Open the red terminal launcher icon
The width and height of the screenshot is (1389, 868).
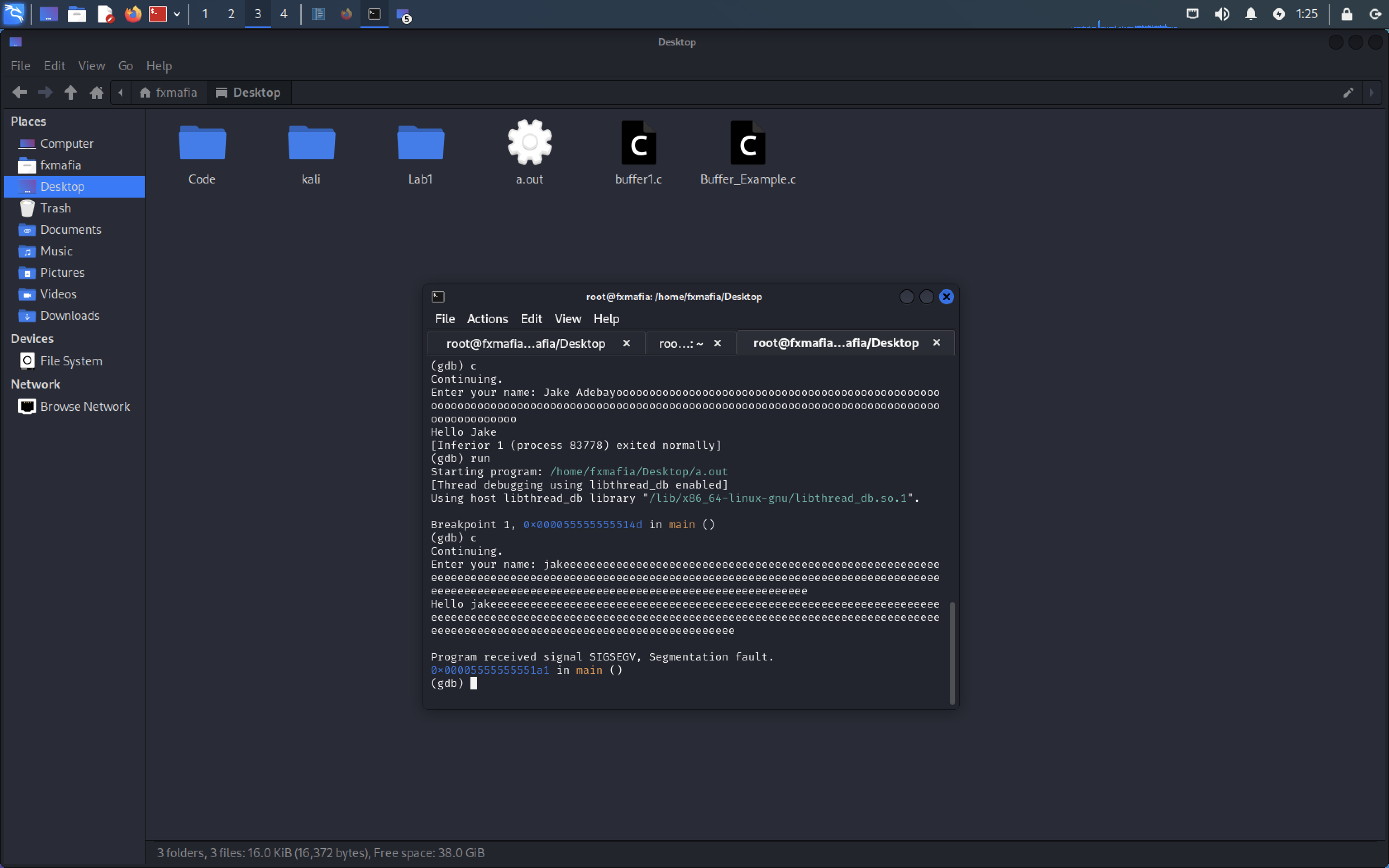[x=158, y=14]
